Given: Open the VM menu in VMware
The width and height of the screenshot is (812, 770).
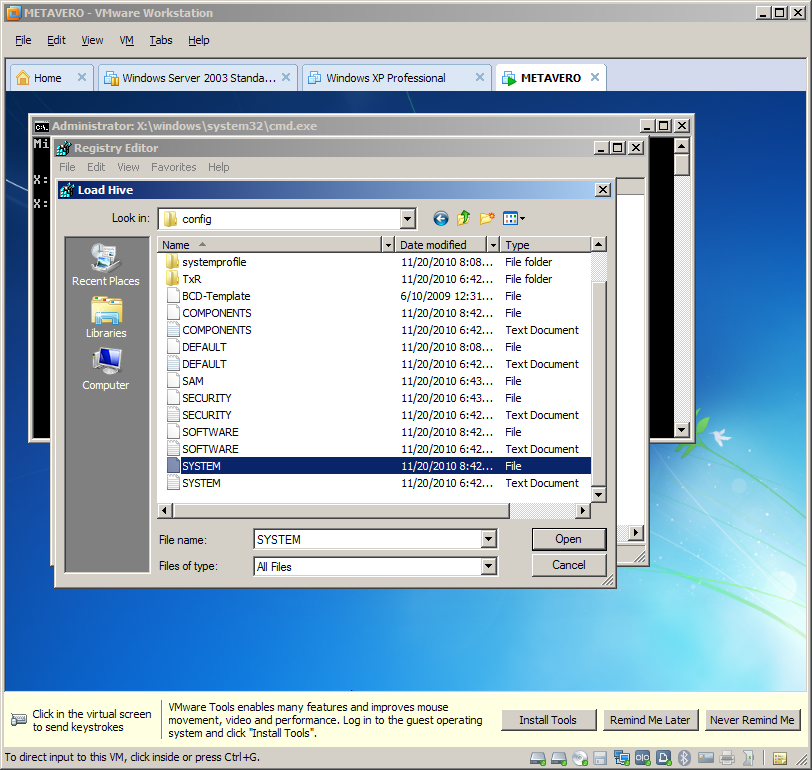Looking at the screenshot, I should pyautogui.click(x=127, y=40).
